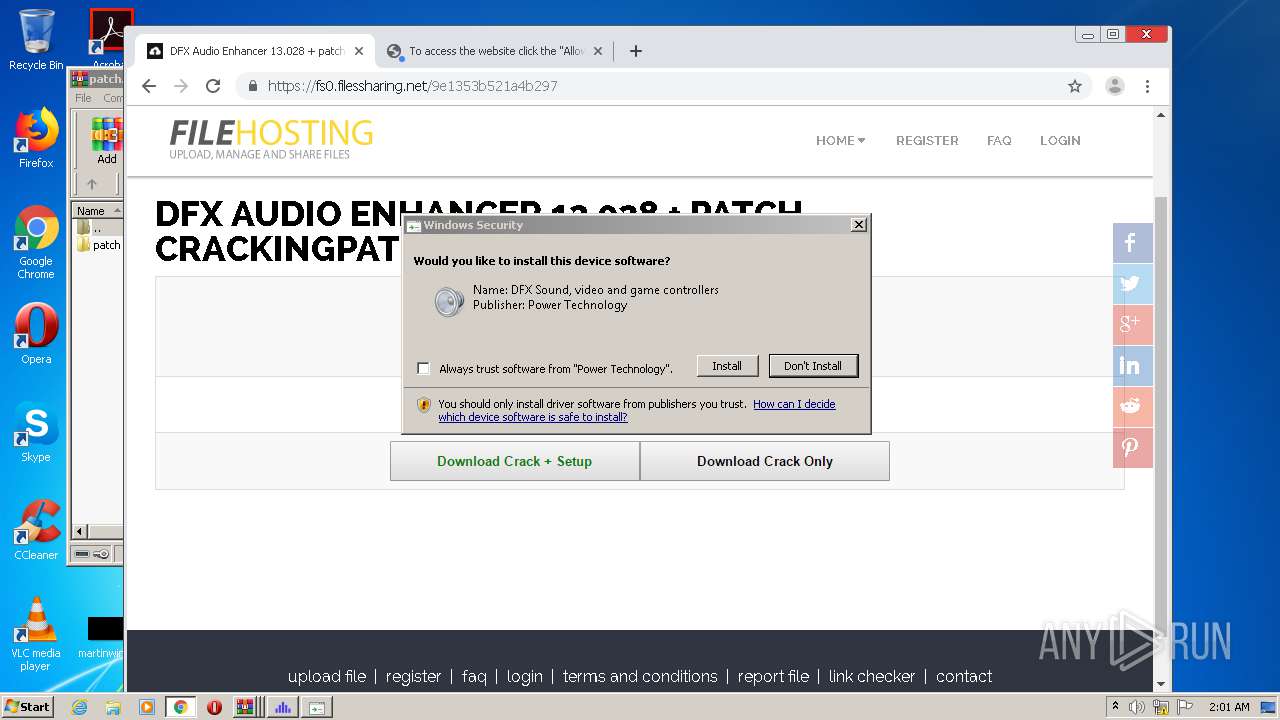Bookmark this page with the star icon
Image resolution: width=1280 pixels, height=720 pixels.
tap(1075, 86)
